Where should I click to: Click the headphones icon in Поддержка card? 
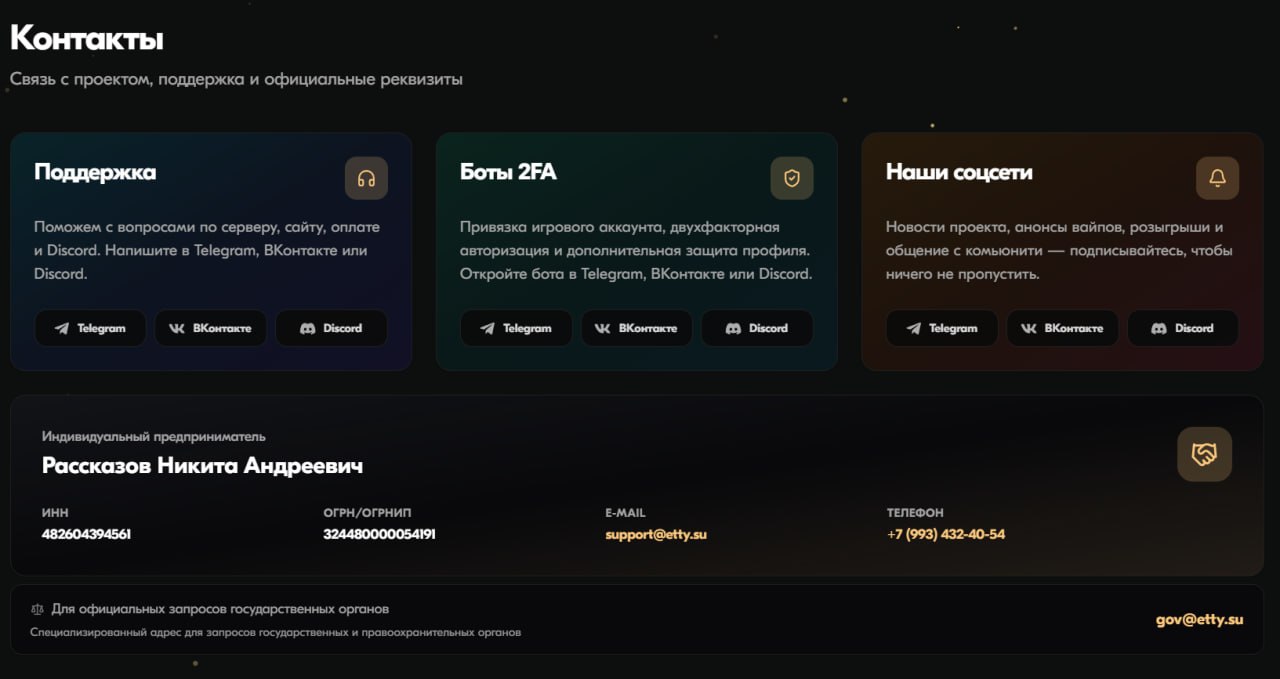366,178
